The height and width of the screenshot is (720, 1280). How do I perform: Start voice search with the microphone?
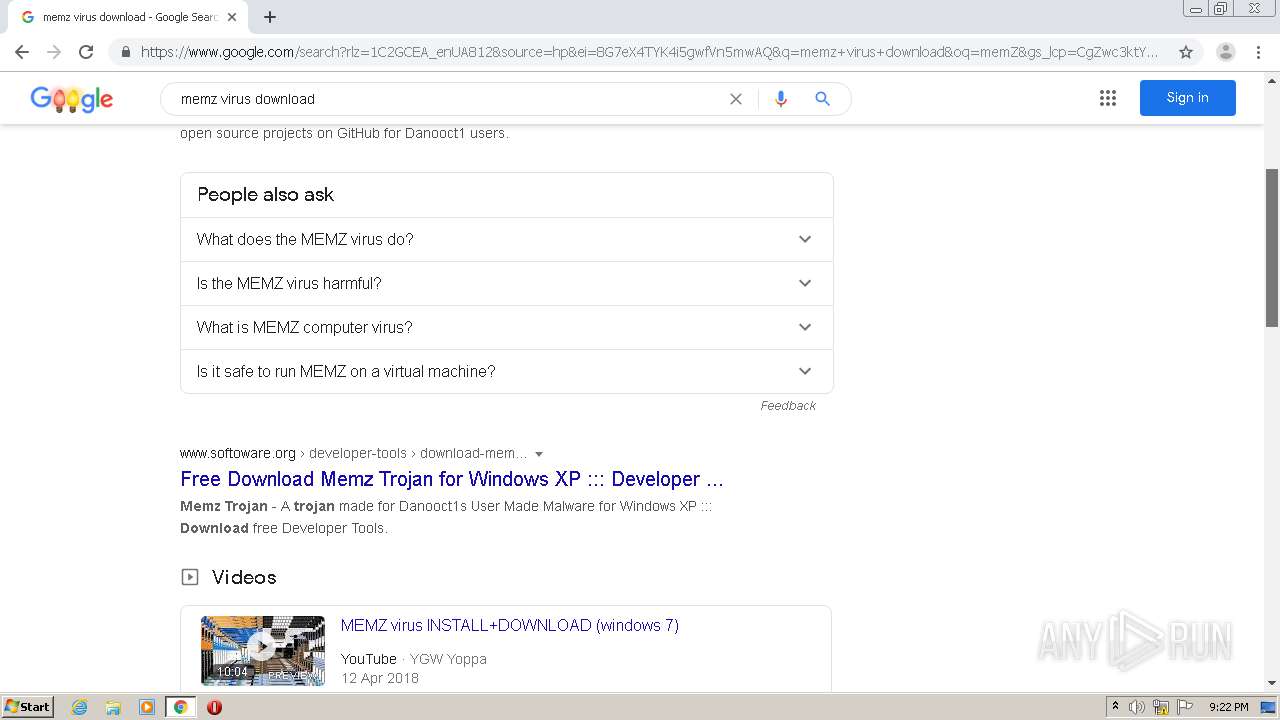click(x=781, y=99)
